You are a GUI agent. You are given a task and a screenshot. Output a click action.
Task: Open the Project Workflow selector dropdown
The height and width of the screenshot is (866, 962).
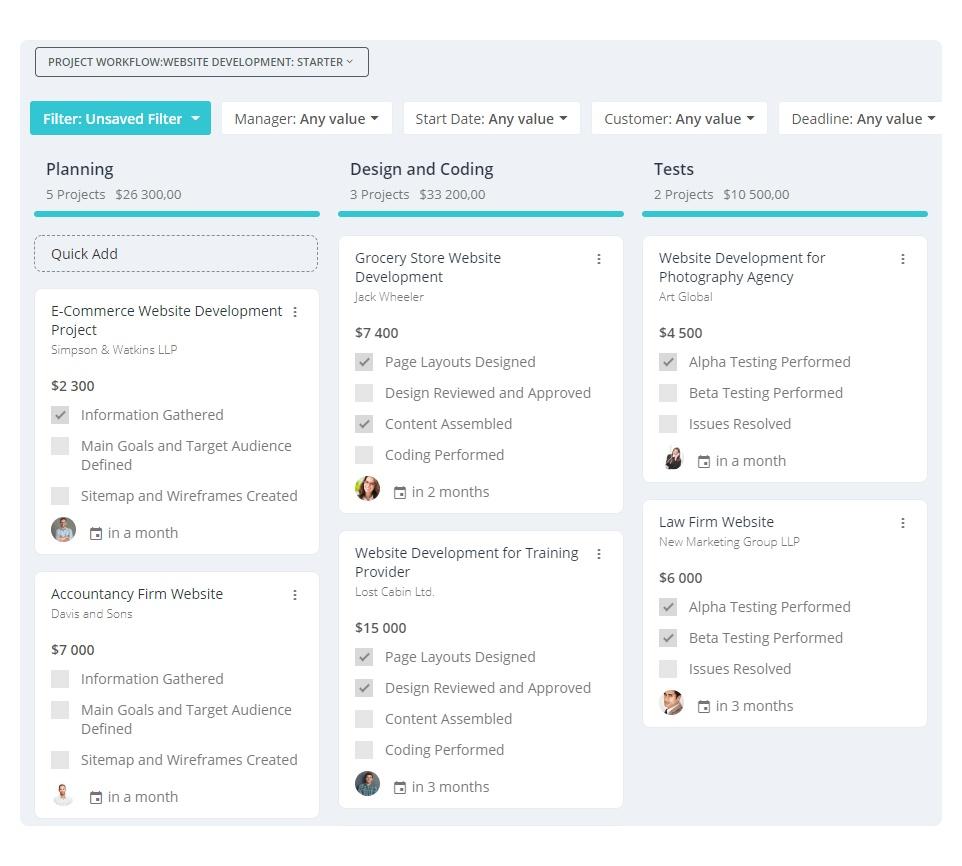202,62
